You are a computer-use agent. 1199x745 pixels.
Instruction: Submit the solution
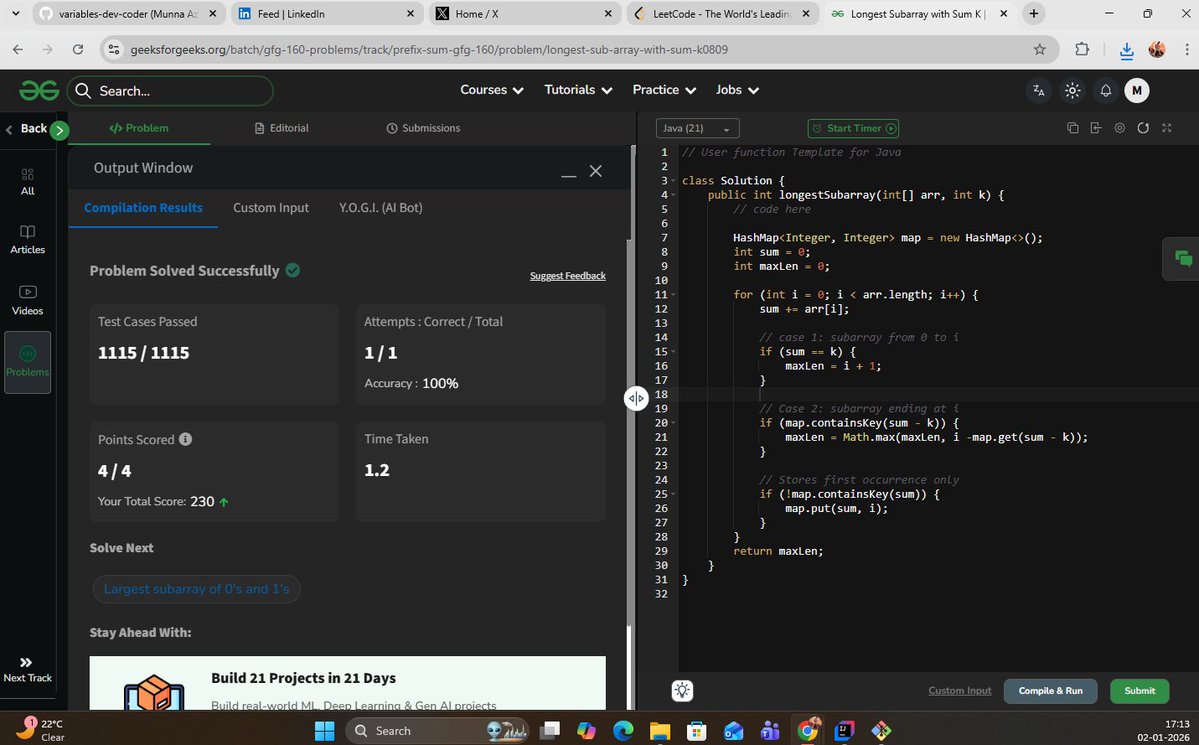1139,691
